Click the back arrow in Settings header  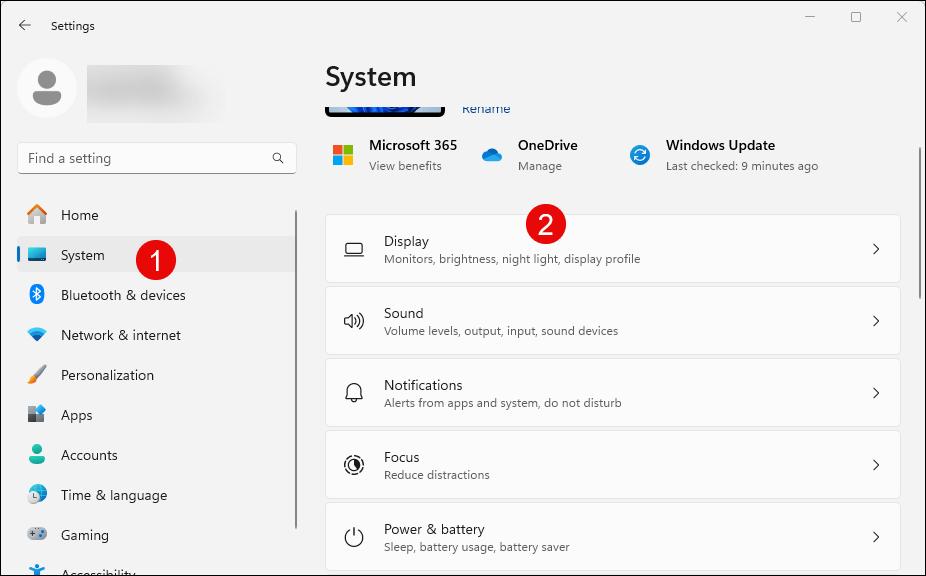(x=25, y=26)
